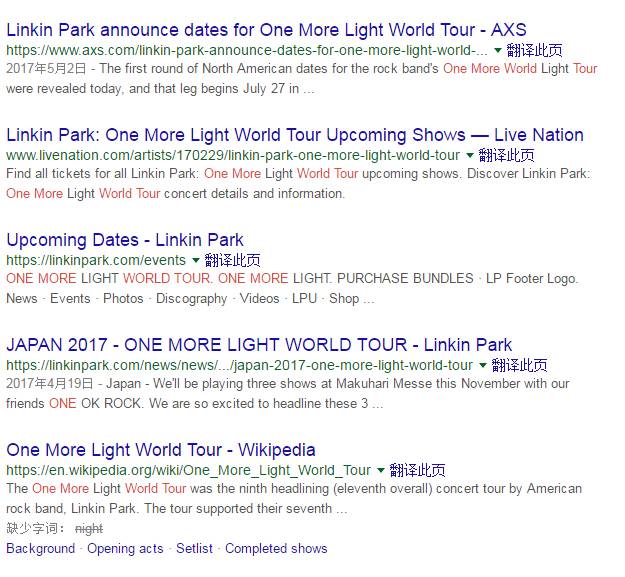This screenshot has width=625, height=577.
Task: Translate the linkinpark.com/events result page
Action: click(x=232, y=260)
